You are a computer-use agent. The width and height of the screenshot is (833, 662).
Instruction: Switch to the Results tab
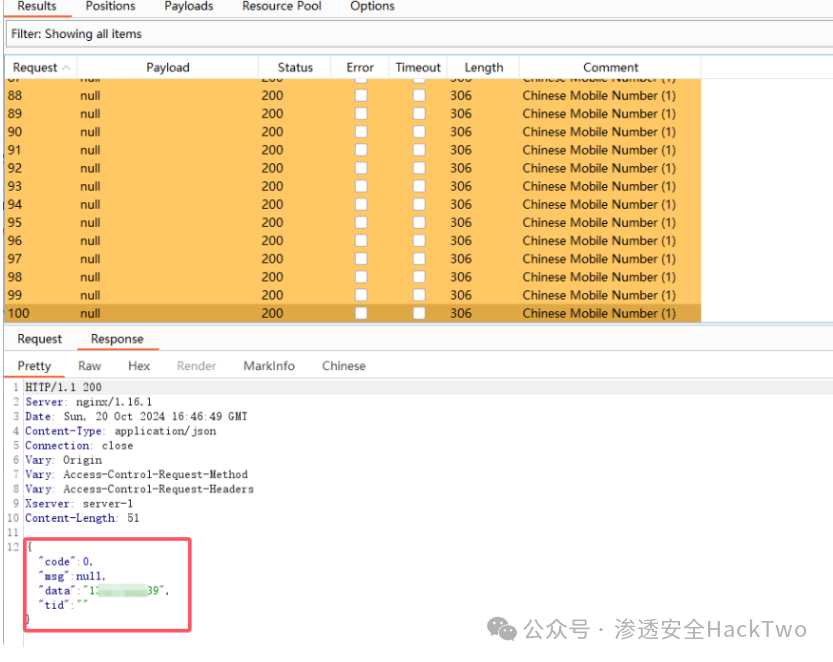pyautogui.click(x=37, y=6)
